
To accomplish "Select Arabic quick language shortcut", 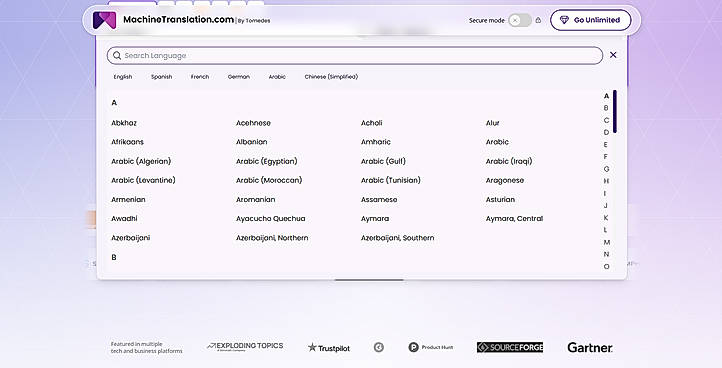I will (277, 77).
